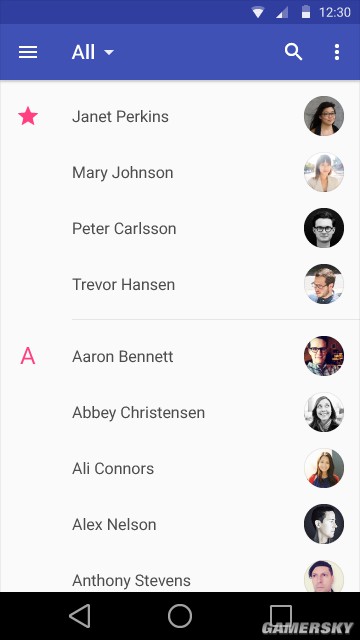
Task: Open Janet Perkins contact
Action: [x=180, y=116]
